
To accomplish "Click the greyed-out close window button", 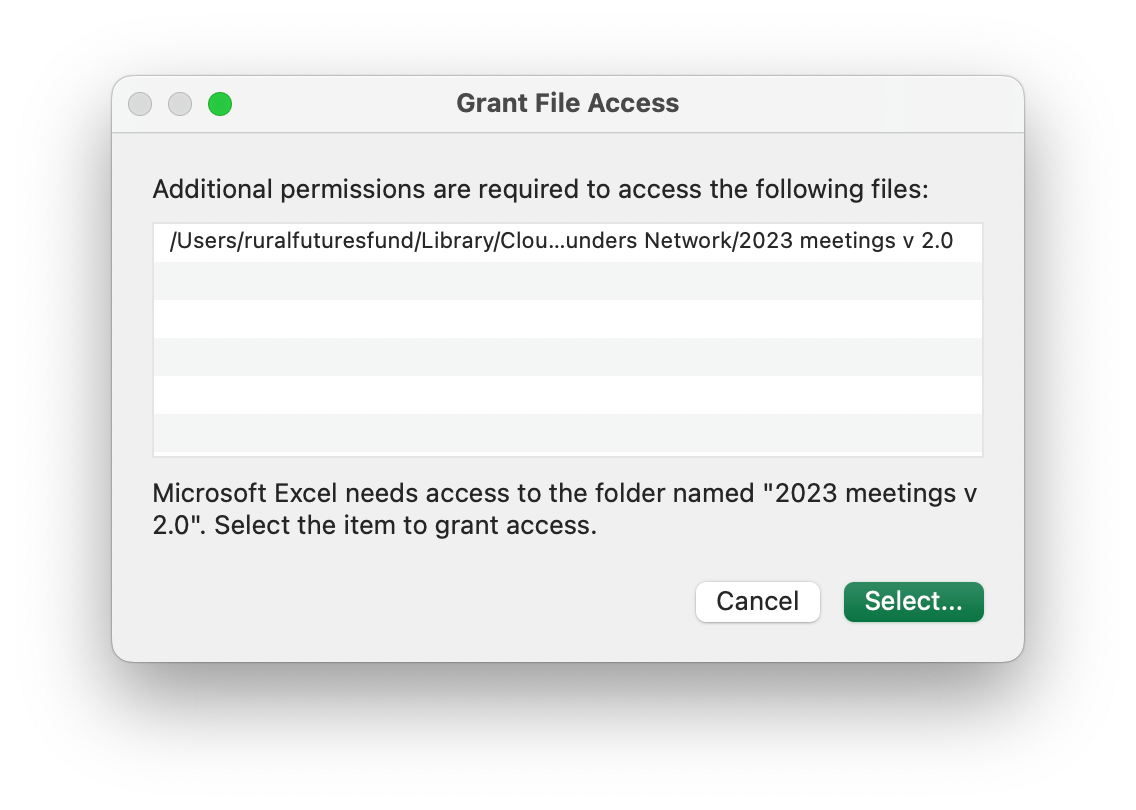I will point(140,104).
